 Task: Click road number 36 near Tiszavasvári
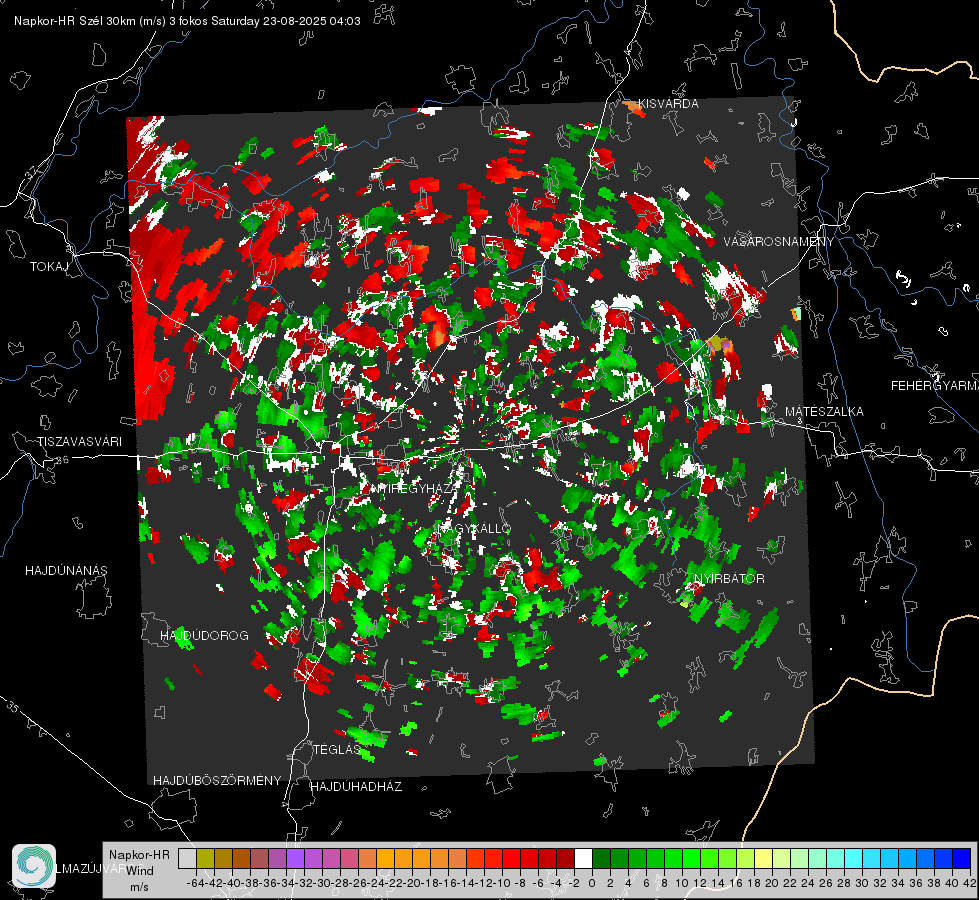click(62, 460)
